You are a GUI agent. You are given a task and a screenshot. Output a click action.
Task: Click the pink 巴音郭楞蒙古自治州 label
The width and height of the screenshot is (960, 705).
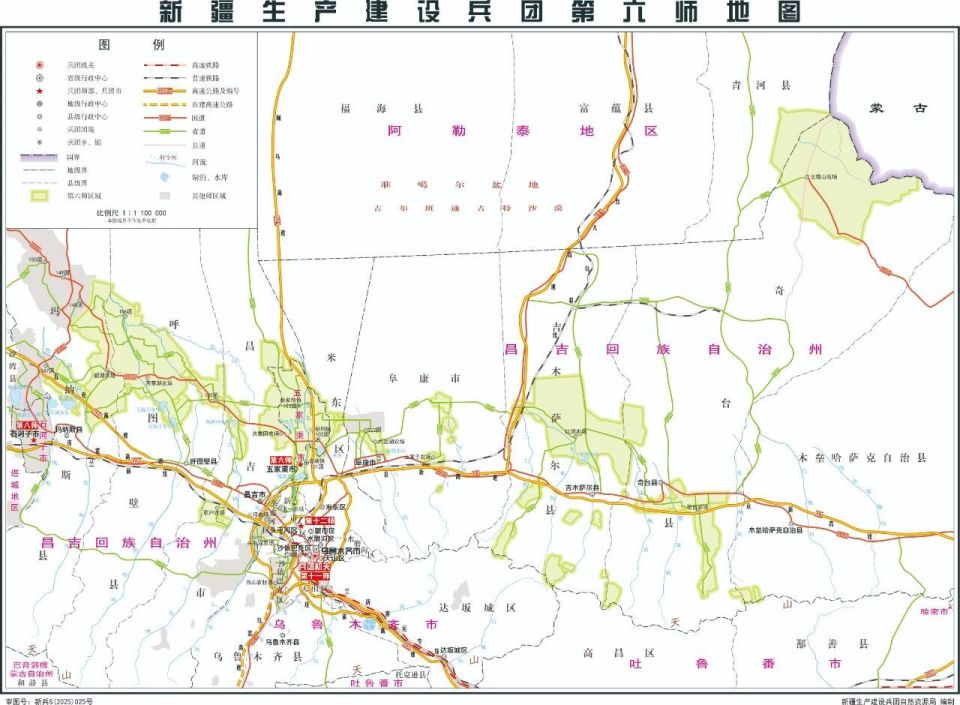click(32, 669)
